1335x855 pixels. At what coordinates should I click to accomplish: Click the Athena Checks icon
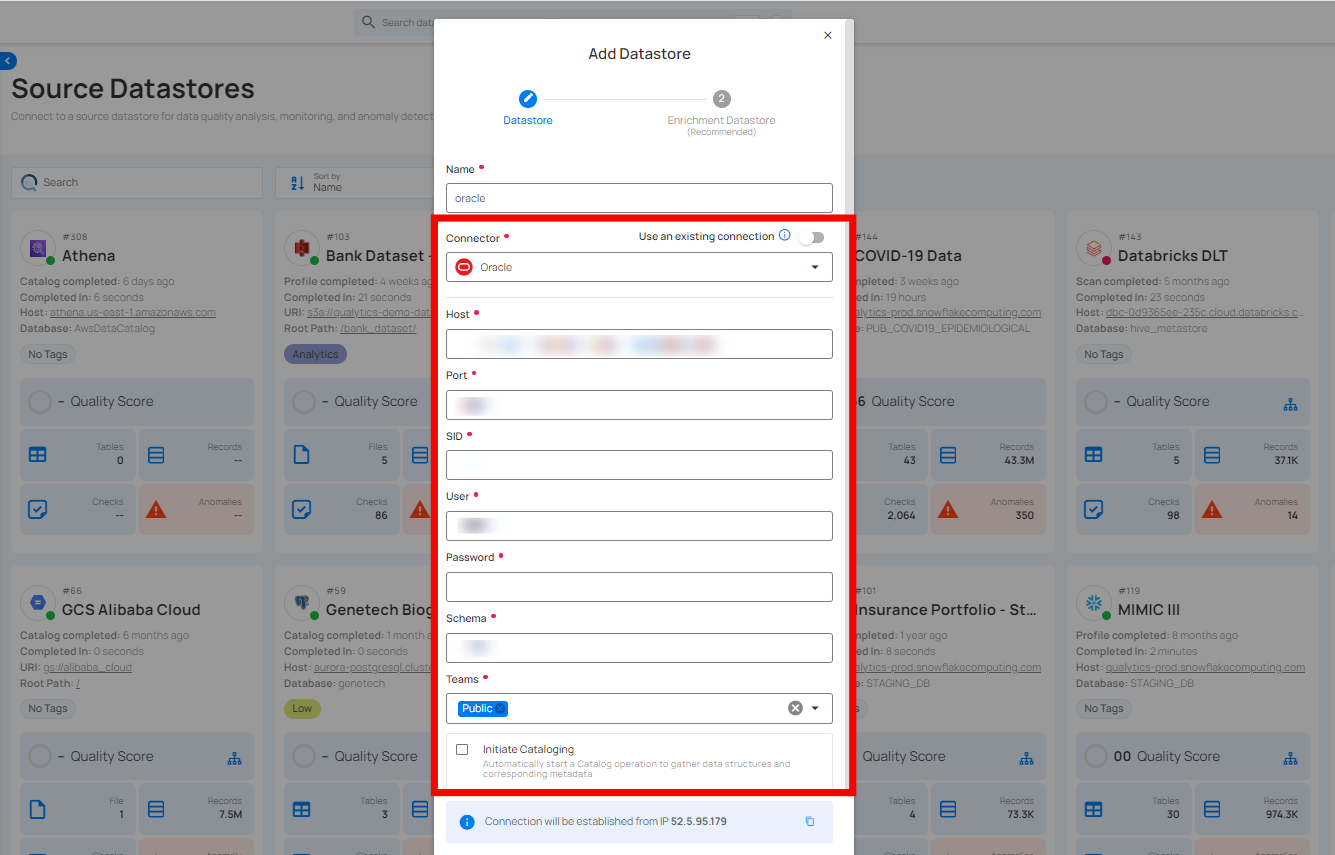pos(38,509)
